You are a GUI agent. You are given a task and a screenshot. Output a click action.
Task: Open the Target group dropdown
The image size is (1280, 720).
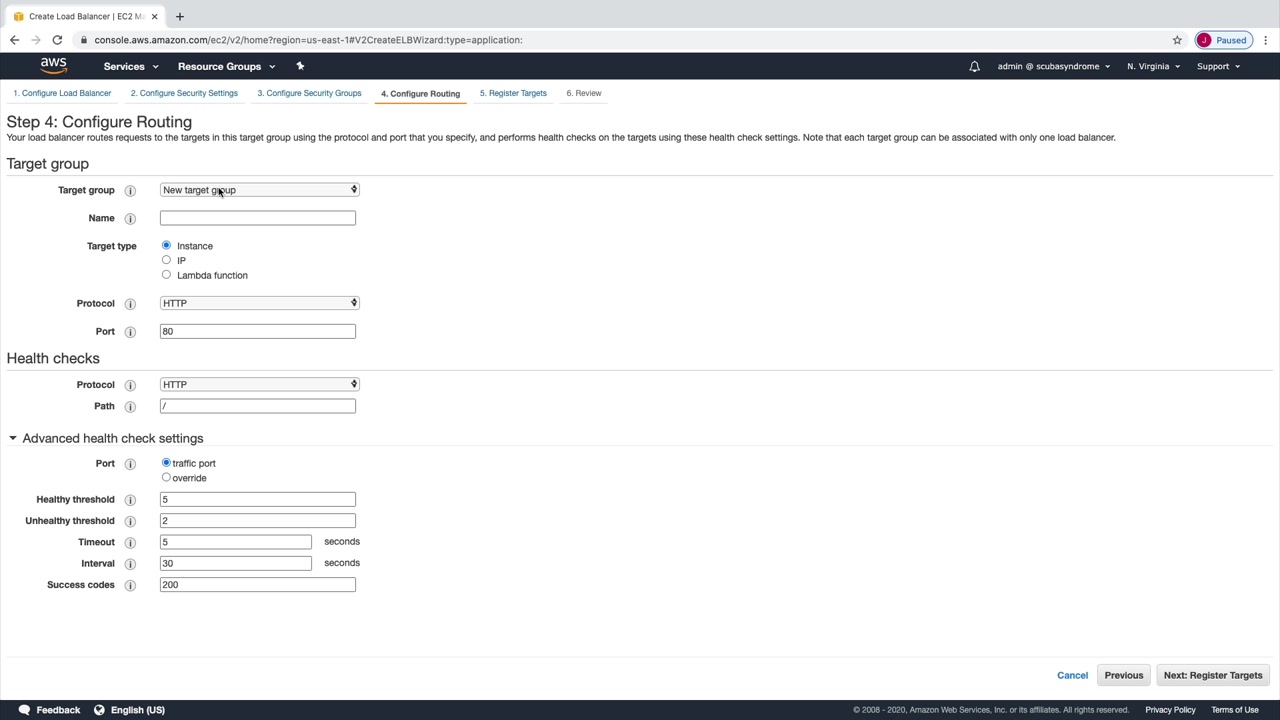click(259, 190)
